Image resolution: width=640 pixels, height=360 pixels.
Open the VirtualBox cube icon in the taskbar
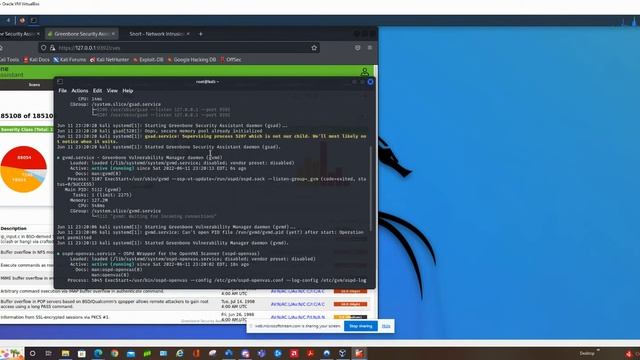coord(343,353)
